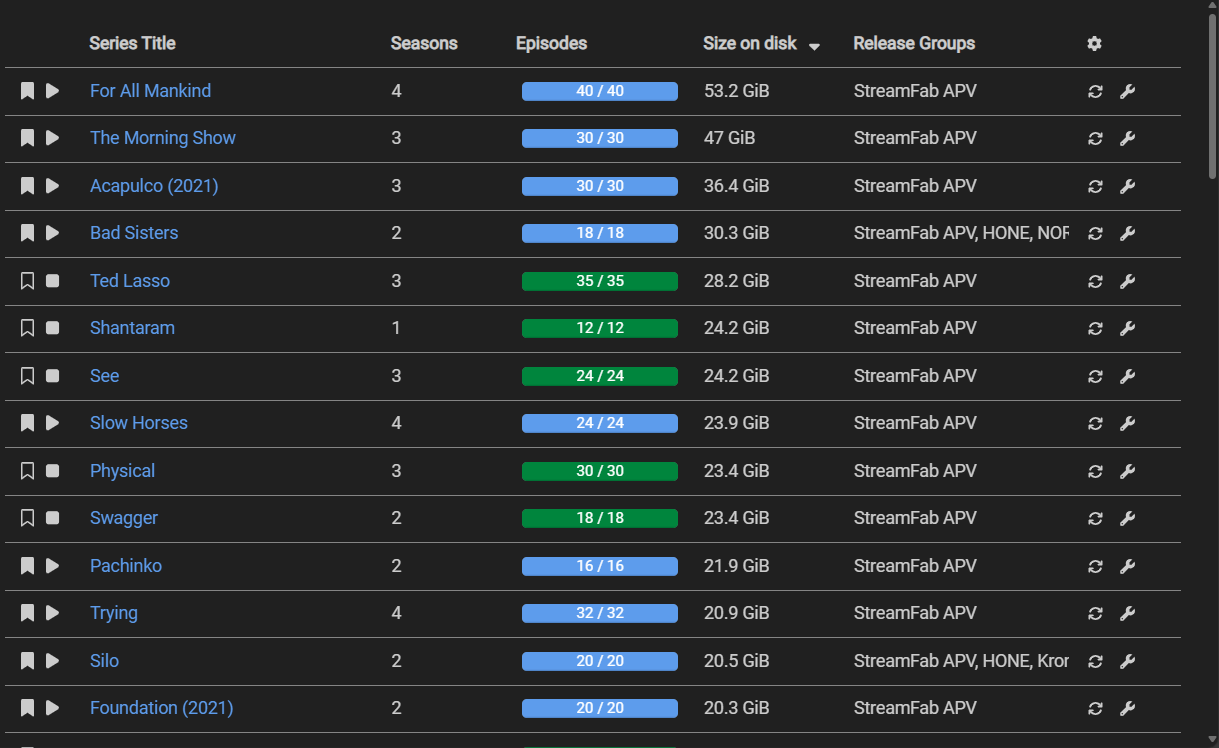Viewport: 1219px width, 748px height.
Task: Click the Trying 32 / 32 progress bar
Action: pyautogui.click(x=600, y=613)
